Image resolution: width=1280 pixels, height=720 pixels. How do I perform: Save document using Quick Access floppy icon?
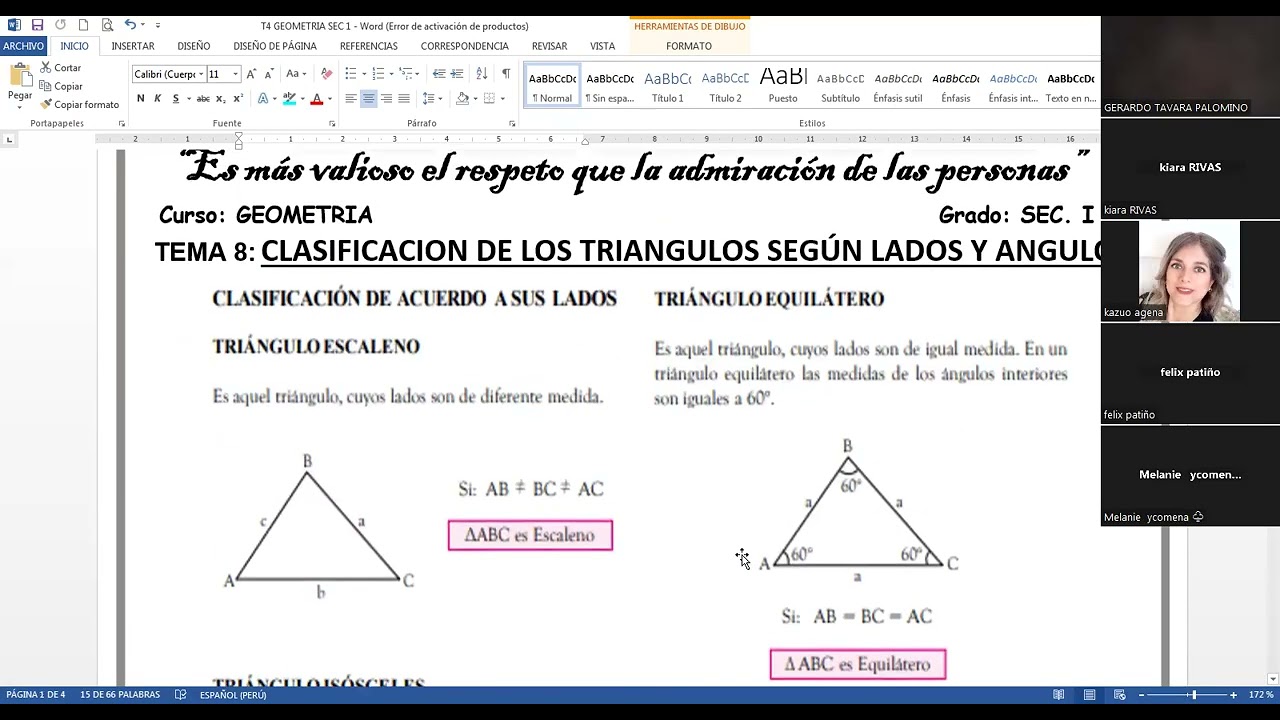tap(37, 25)
